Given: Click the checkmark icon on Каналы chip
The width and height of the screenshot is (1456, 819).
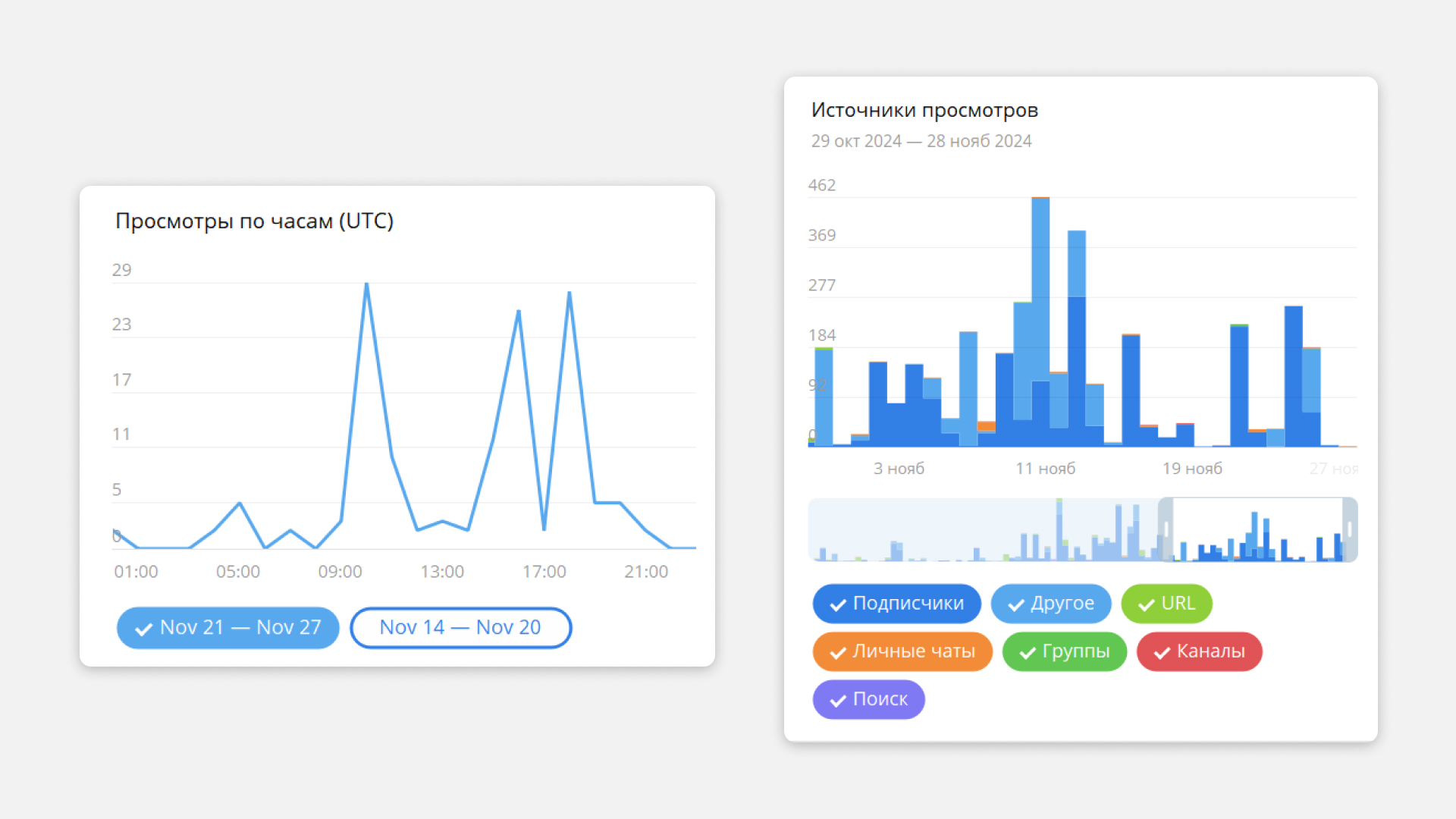Looking at the screenshot, I should click(x=1162, y=652).
